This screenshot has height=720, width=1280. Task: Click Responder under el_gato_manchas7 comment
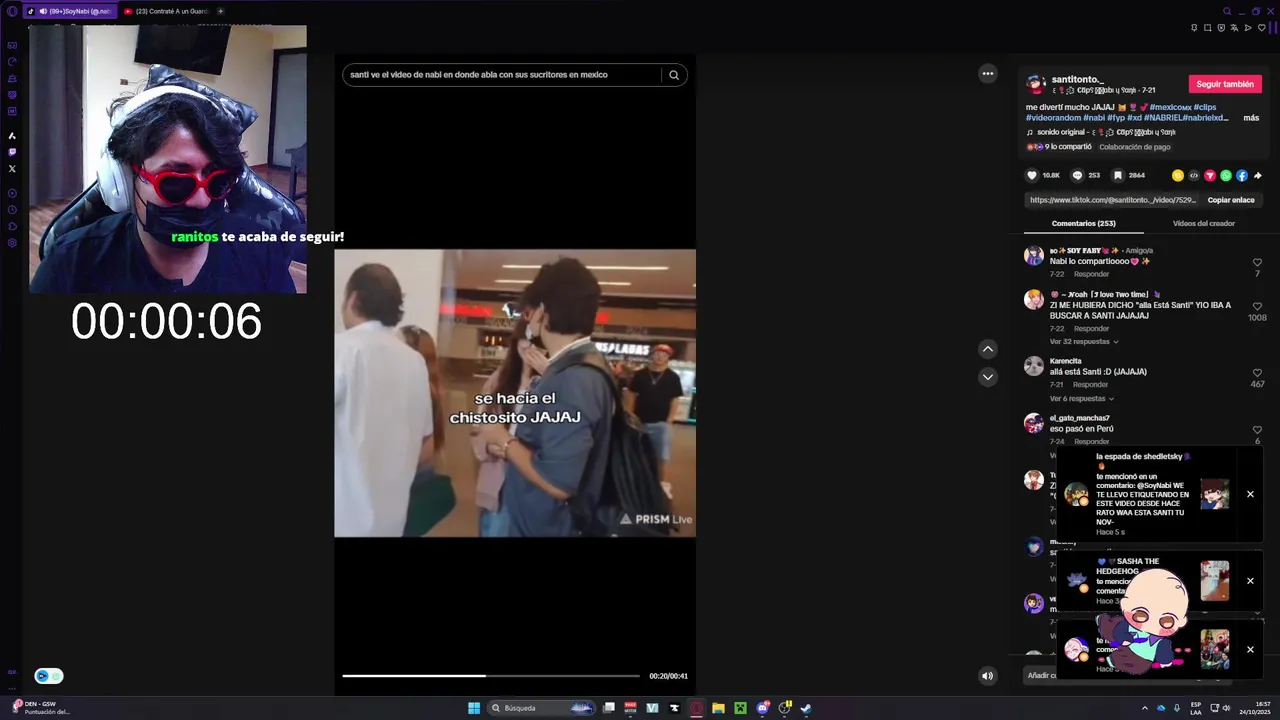click(1091, 442)
